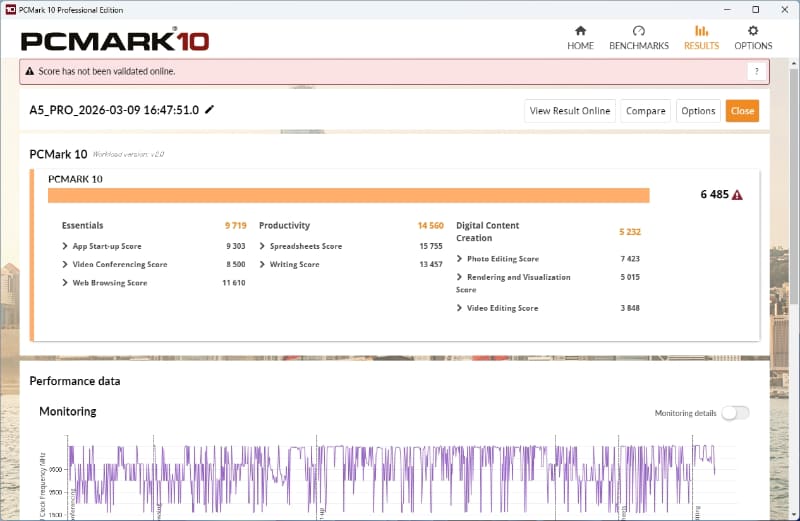Click Writing score value 13 457

tap(431, 264)
